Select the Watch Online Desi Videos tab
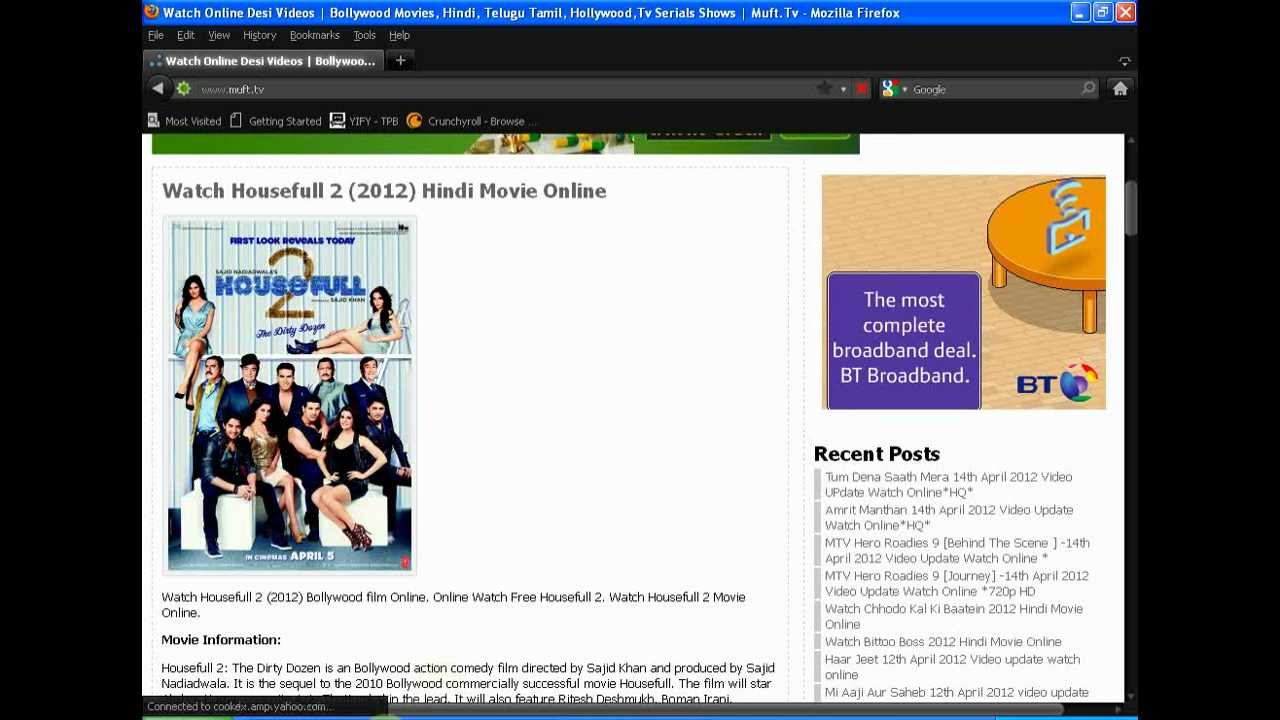This screenshot has height=720, width=1280. click(x=263, y=61)
